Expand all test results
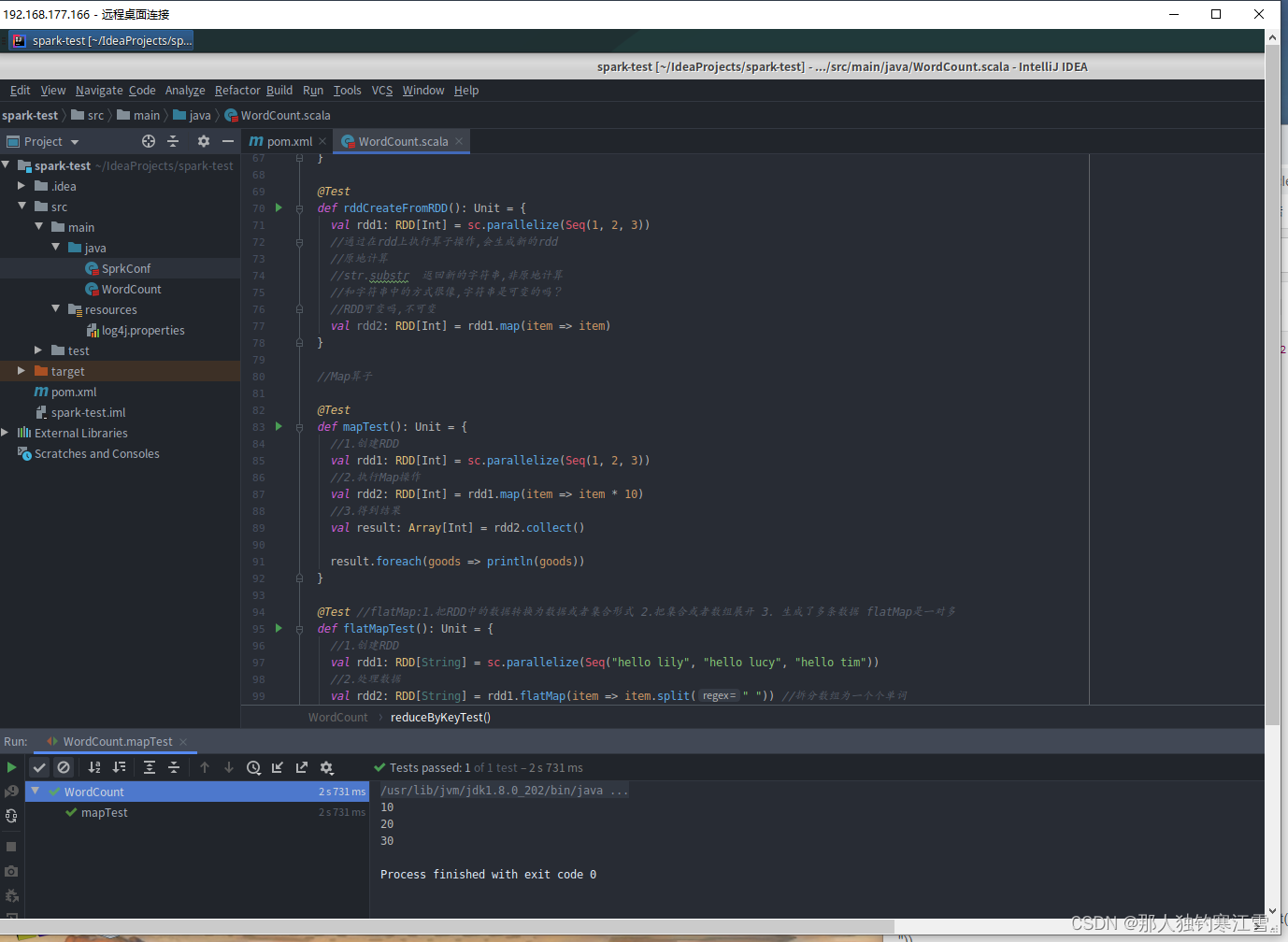1288x942 pixels. tap(150, 767)
